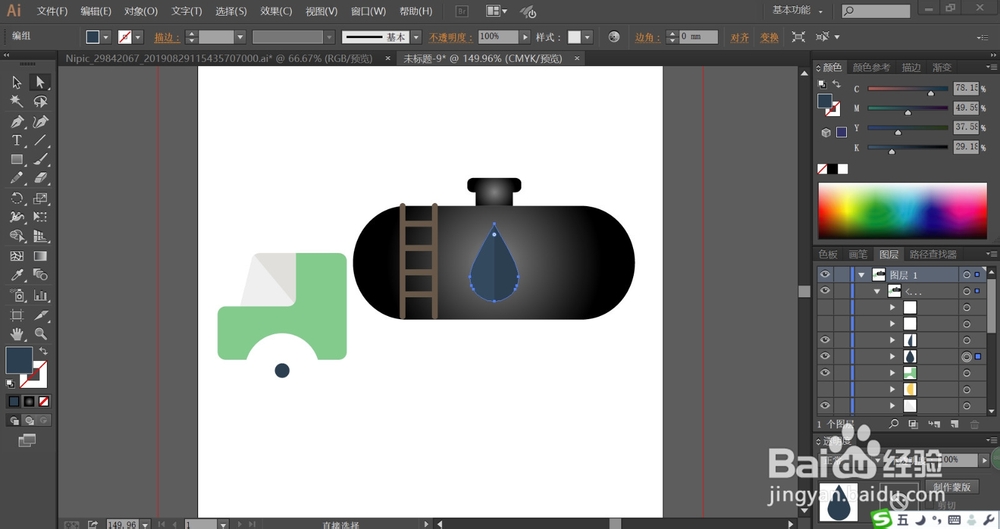This screenshot has width=1000, height=529.
Task: Hide the green truck cab sublayer
Action: [x=825, y=373]
